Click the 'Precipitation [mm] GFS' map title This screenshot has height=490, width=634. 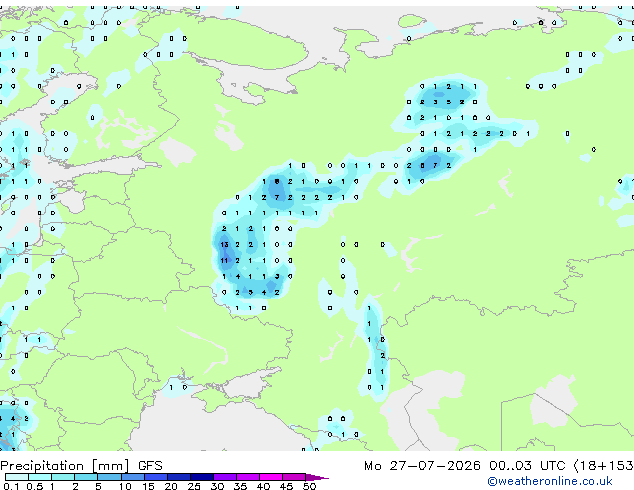(81, 466)
